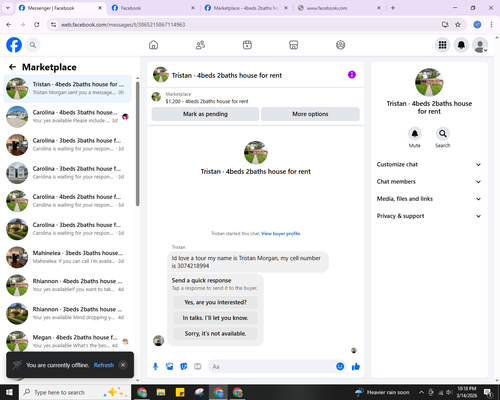Image resolution: width=500 pixels, height=400 pixels.
Task: Bookmark this page with the star icon
Action: (458, 25)
